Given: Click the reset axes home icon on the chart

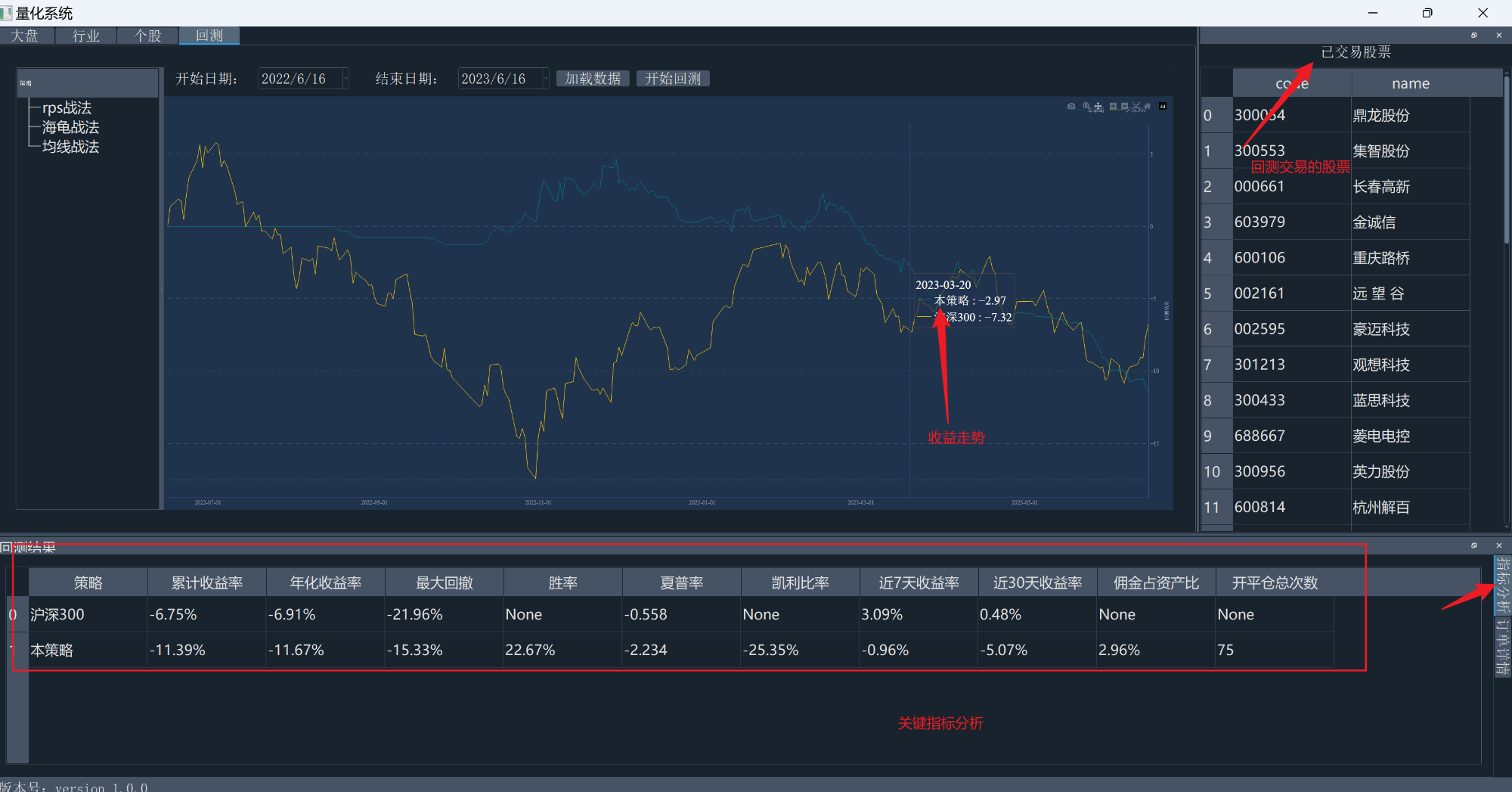Looking at the screenshot, I should tap(1148, 107).
